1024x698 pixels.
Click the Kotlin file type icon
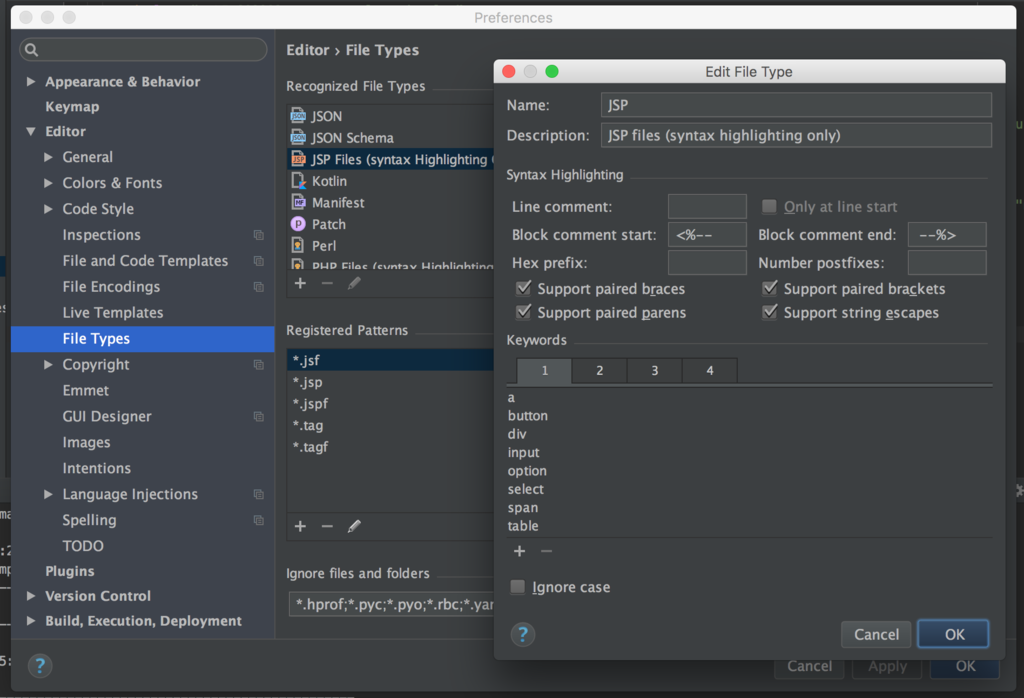[x=300, y=180]
